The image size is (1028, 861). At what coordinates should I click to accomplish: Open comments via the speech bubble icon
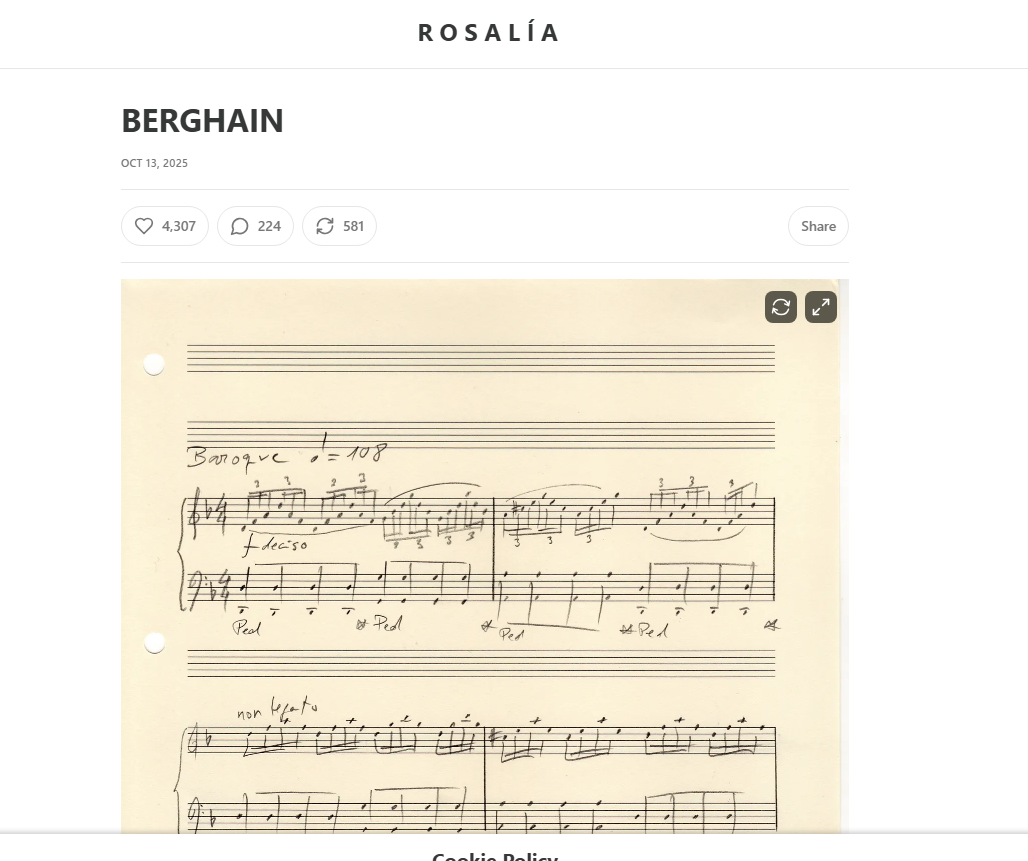pyautogui.click(x=240, y=226)
